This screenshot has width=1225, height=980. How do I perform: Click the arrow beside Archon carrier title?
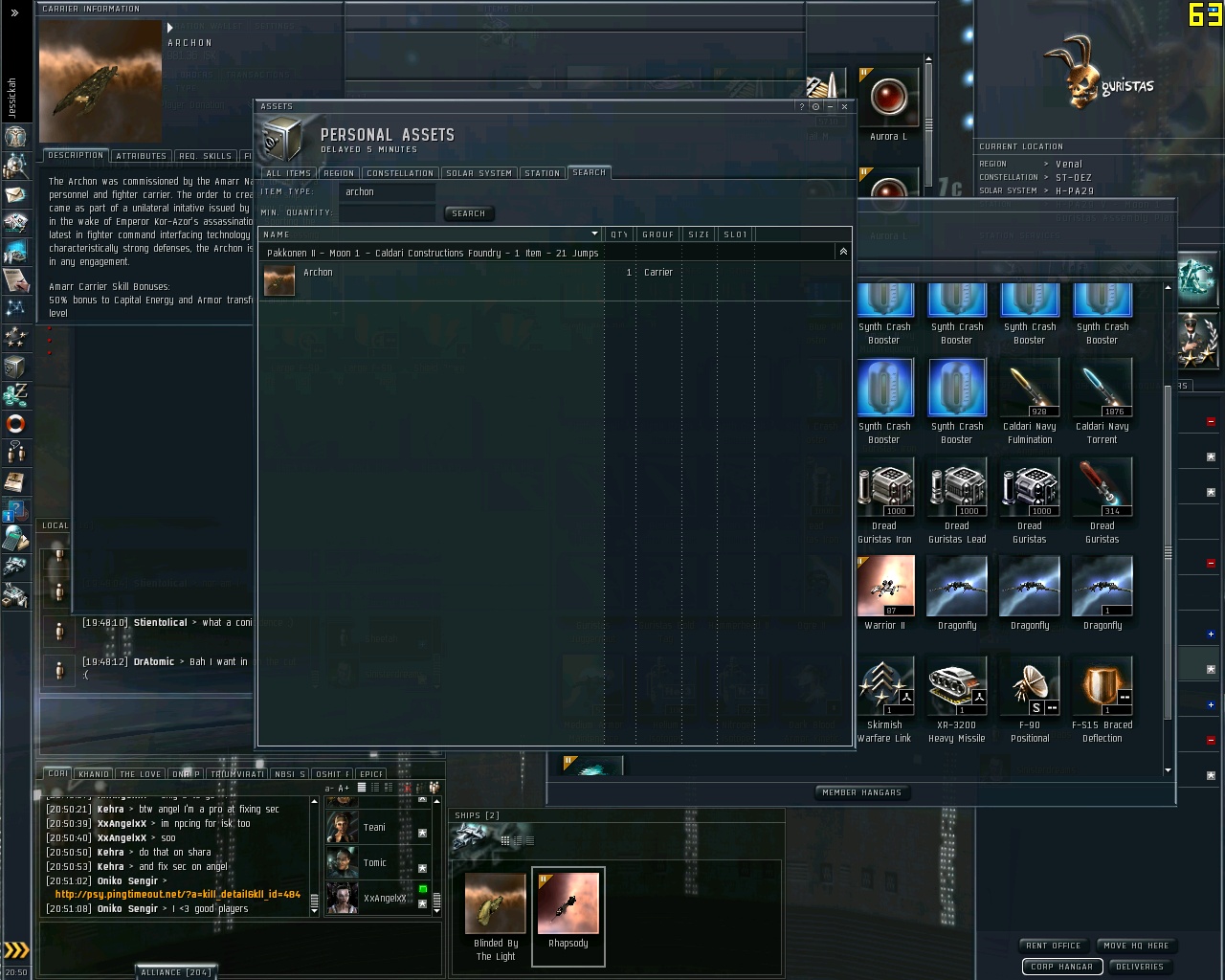tap(170, 28)
